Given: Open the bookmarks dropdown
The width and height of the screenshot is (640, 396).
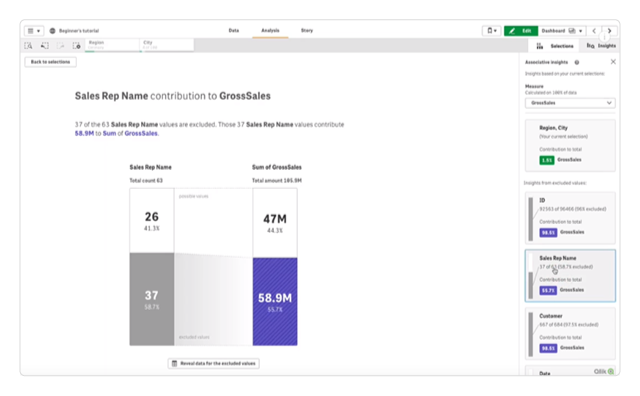Looking at the screenshot, I should 491,31.
